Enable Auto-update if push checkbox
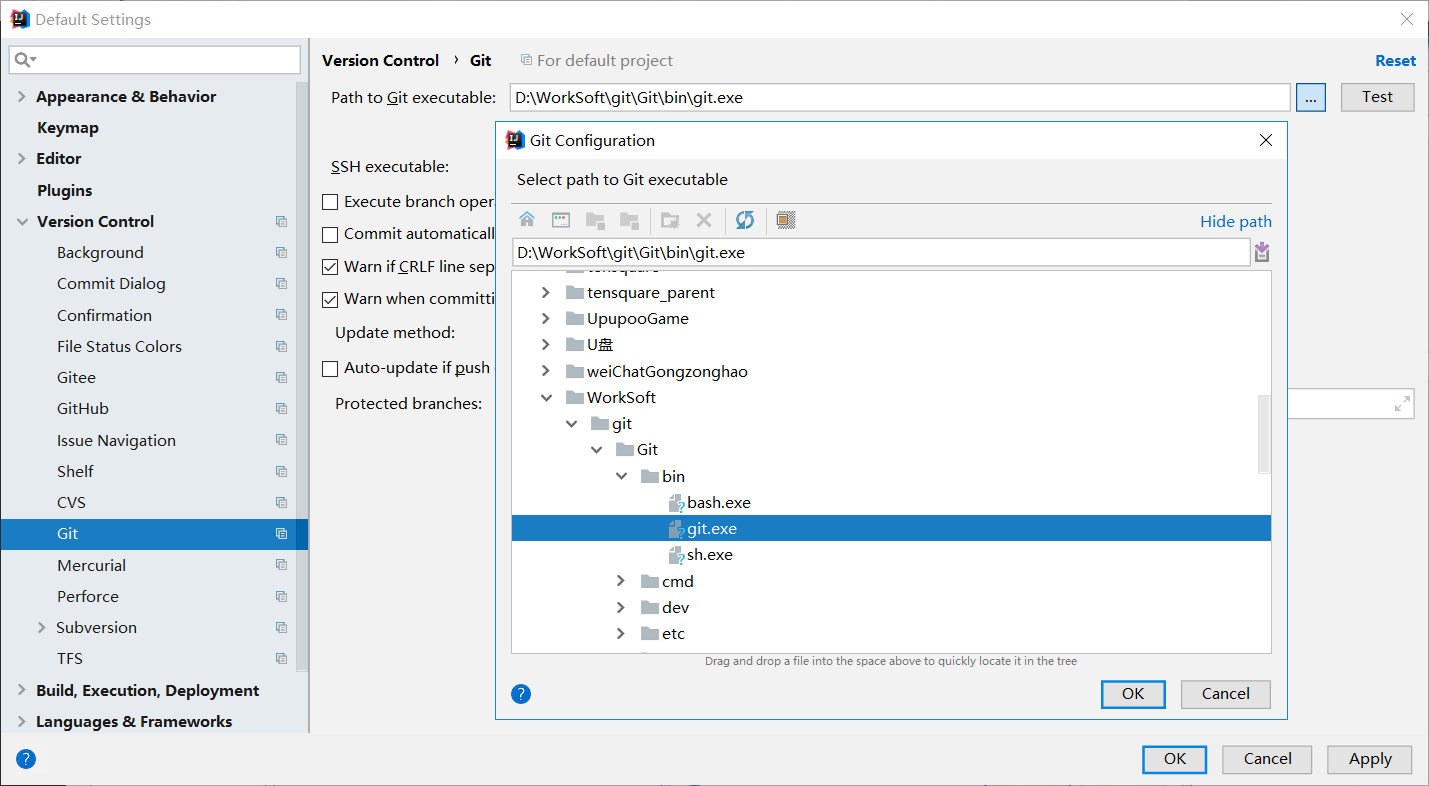This screenshot has height=786, width=1429. click(330, 369)
